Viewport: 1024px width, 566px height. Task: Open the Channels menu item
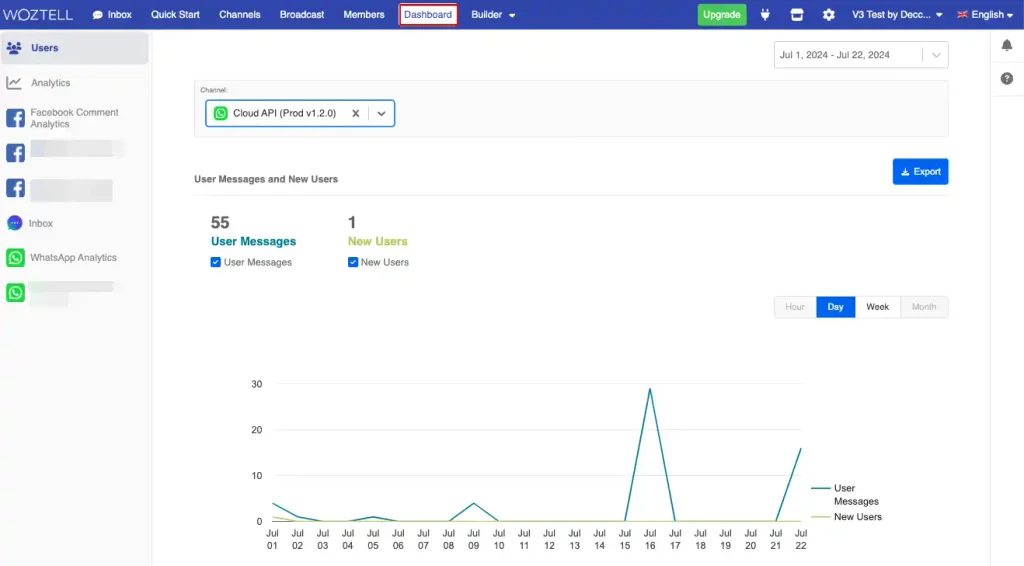coord(240,14)
